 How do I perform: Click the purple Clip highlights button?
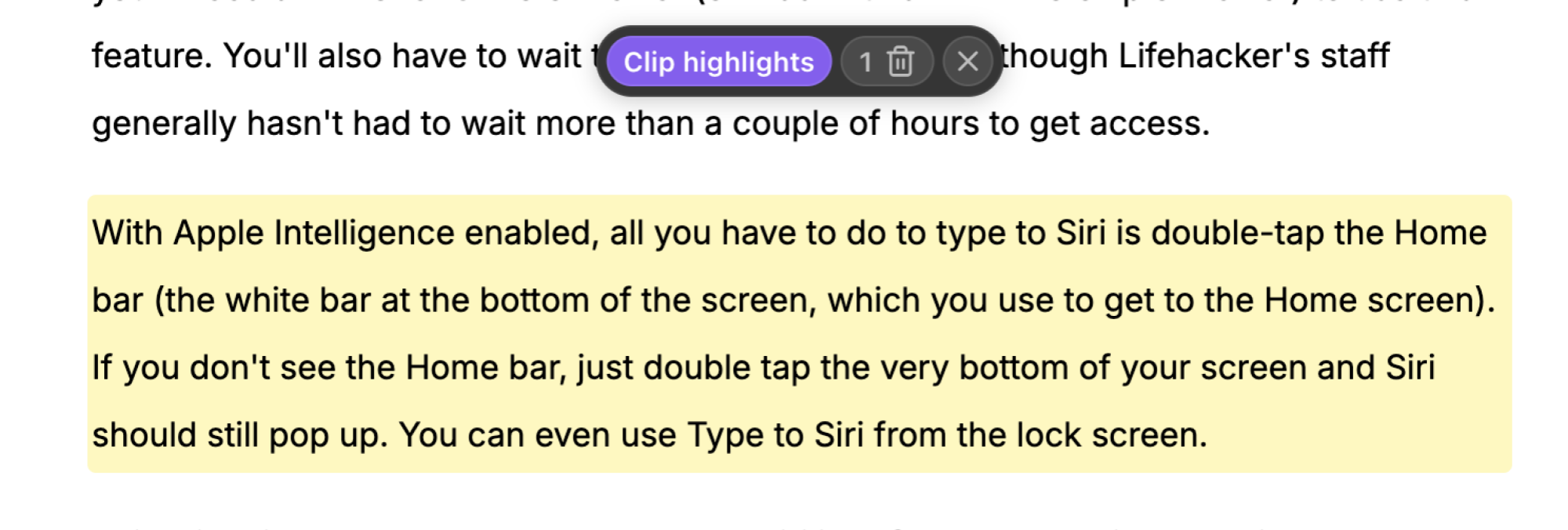click(x=718, y=61)
